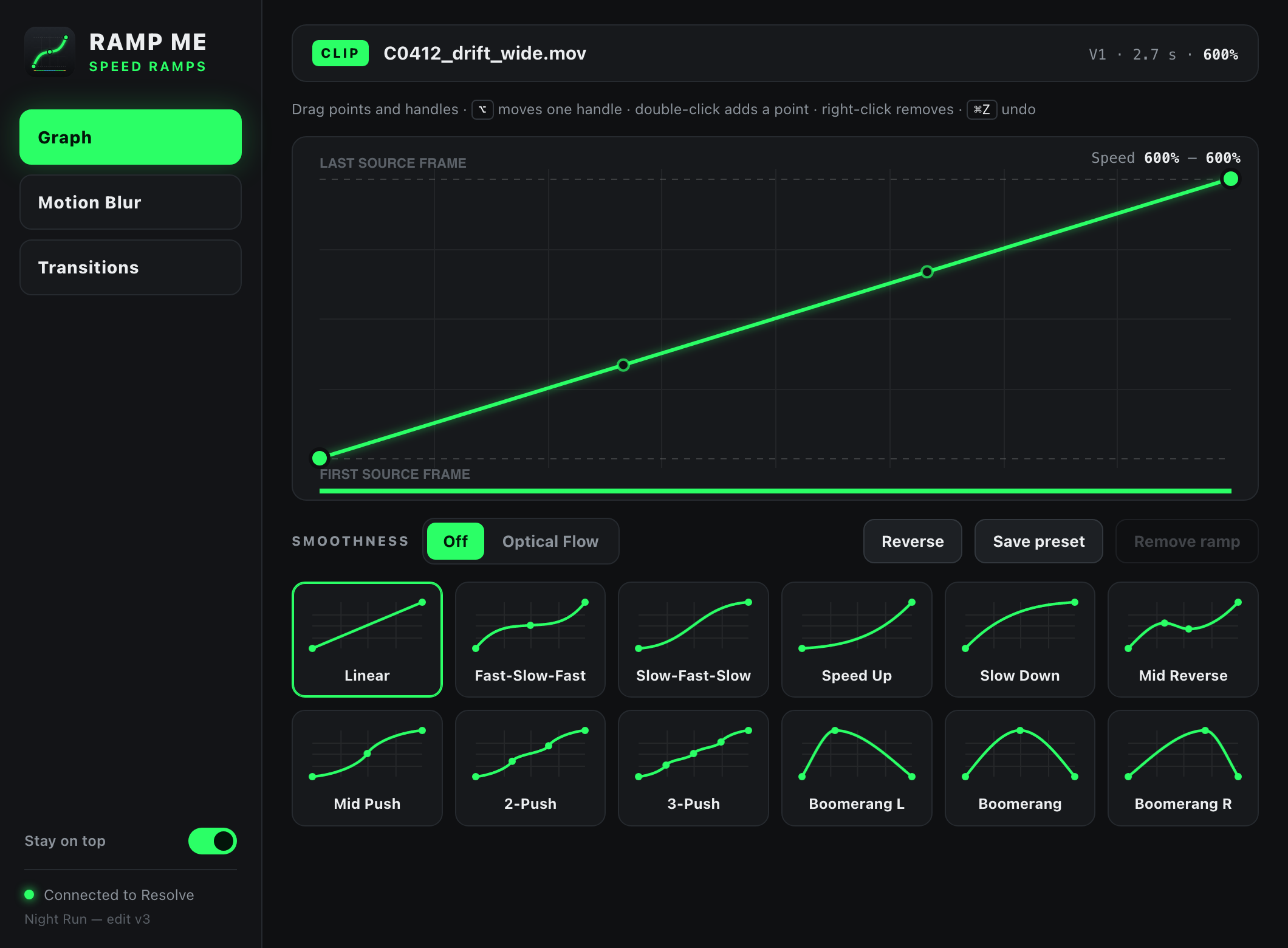The image size is (1288, 948).
Task: Click the green CLIP badge
Action: tap(340, 53)
